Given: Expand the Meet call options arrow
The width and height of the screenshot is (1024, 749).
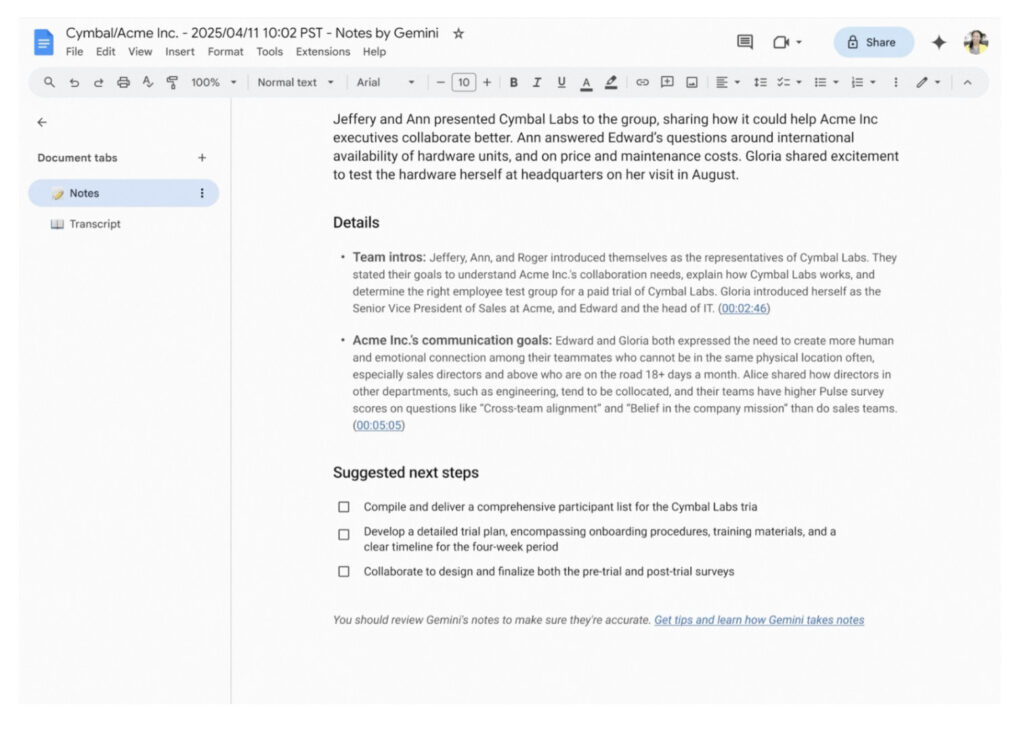Looking at the screenshot, I should [x=799, y=42].
